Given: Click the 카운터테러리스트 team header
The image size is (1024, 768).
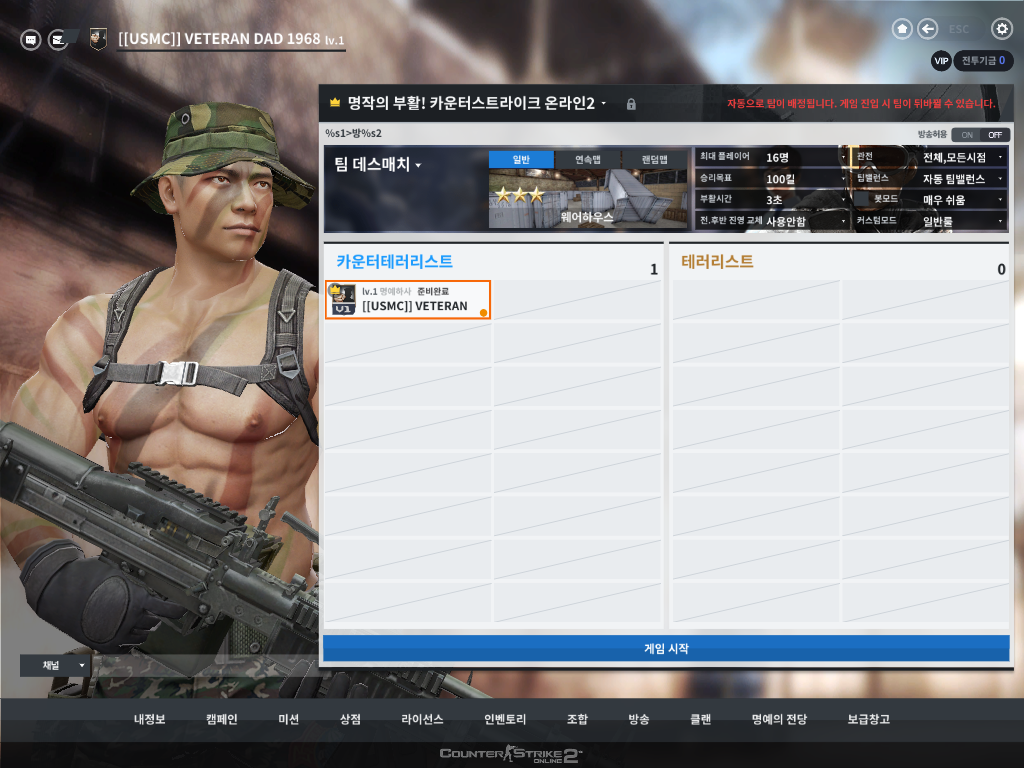Looking at the screenshot, I should [394, 262].
